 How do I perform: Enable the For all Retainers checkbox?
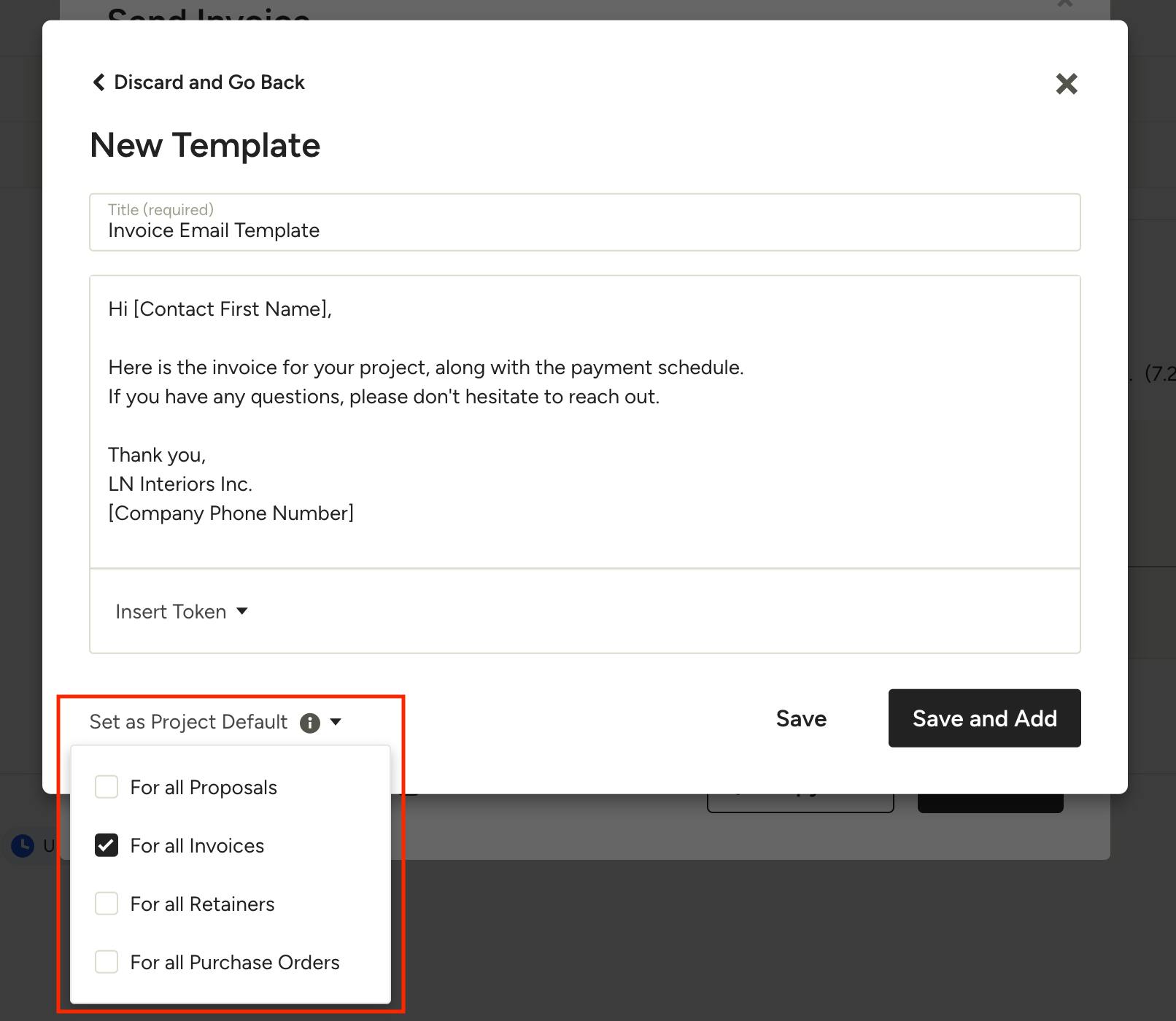pyautogui.click(x=107, y=904)
